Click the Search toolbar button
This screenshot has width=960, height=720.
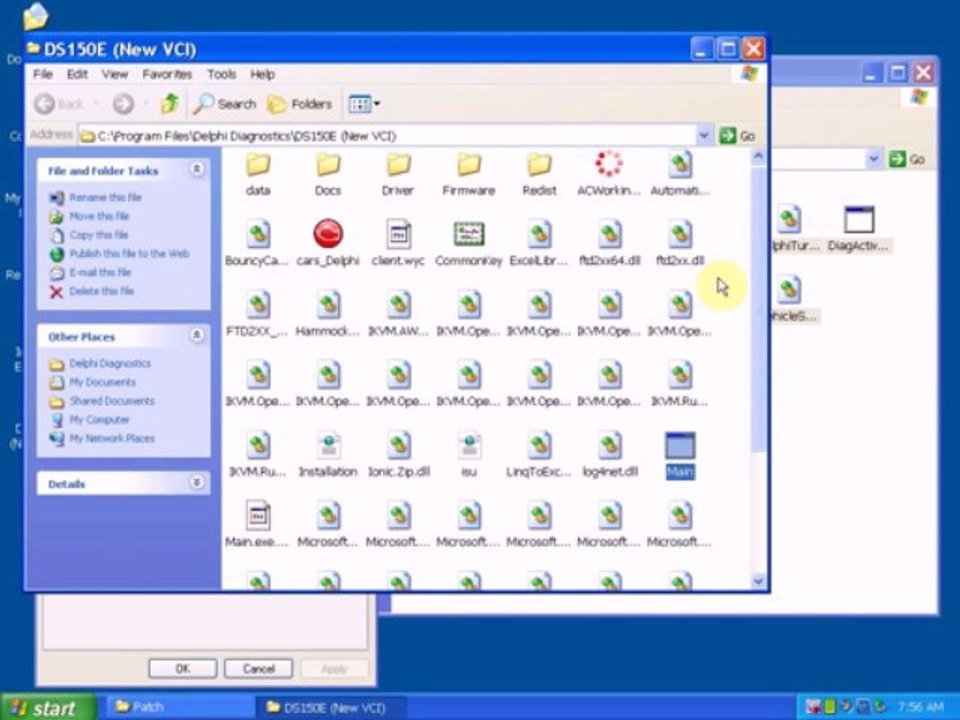[225, 104]
